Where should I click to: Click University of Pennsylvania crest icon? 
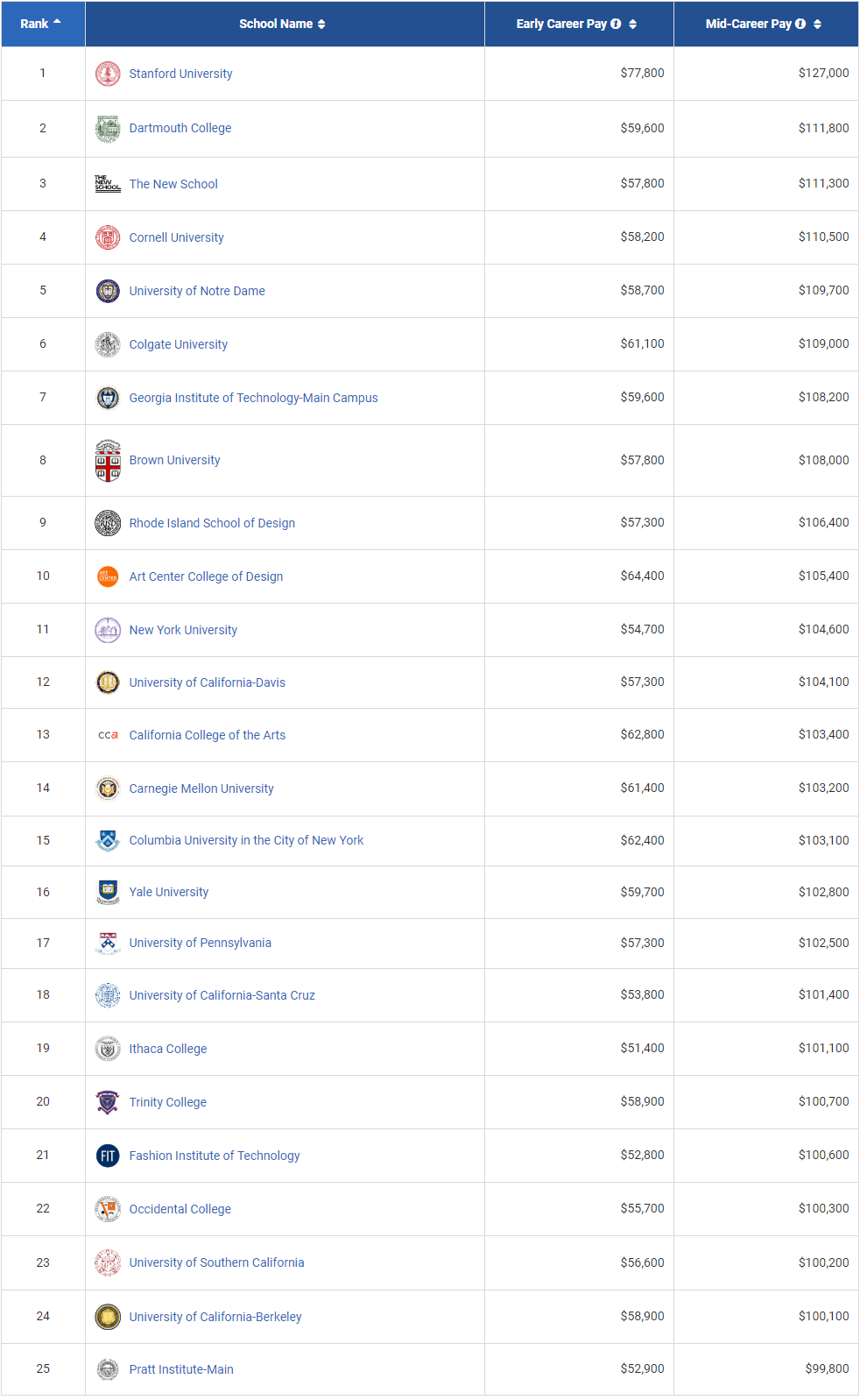pos(108,943)
